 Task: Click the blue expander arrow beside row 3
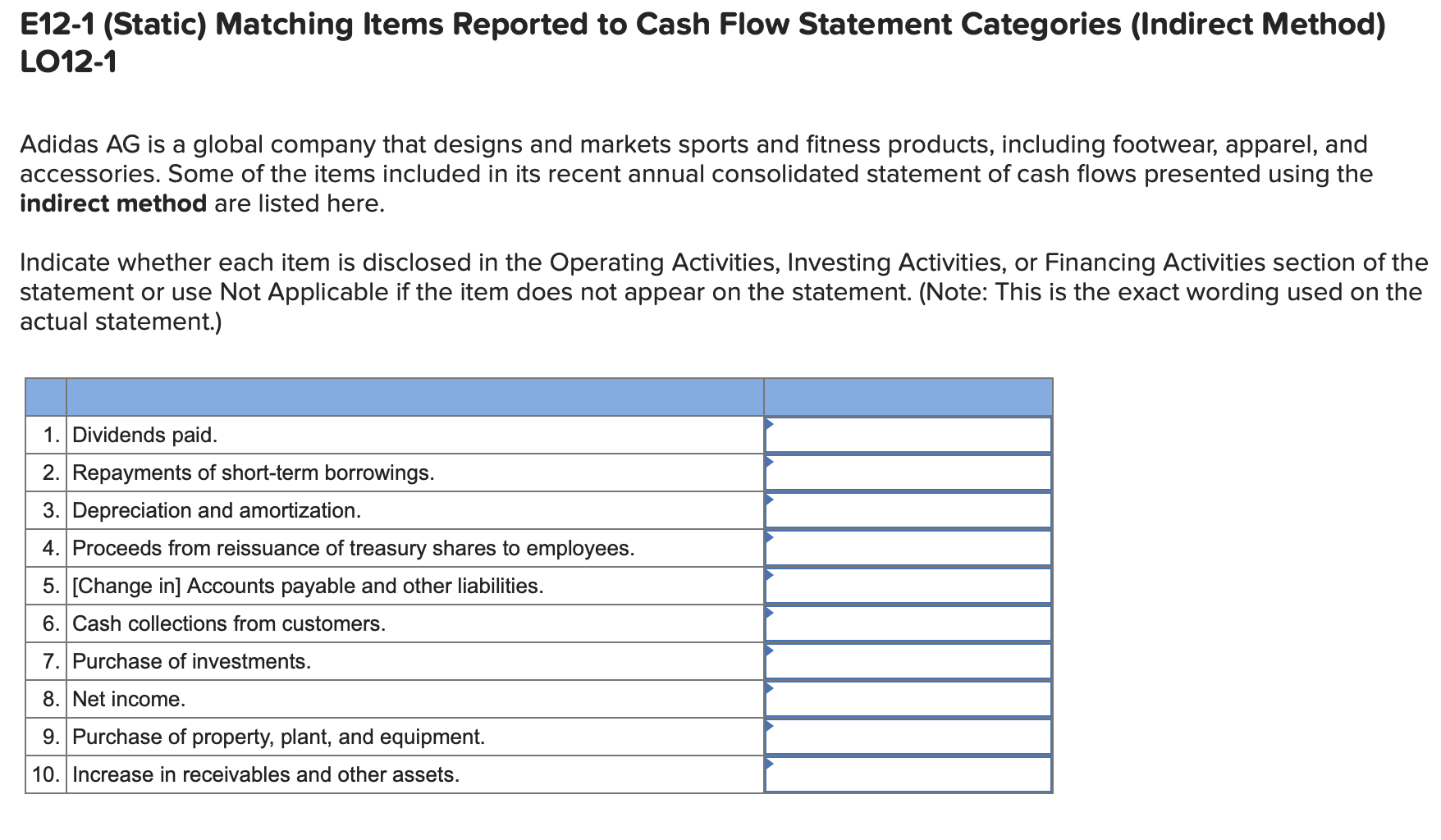pyautogui.click(x=769, y=501)
